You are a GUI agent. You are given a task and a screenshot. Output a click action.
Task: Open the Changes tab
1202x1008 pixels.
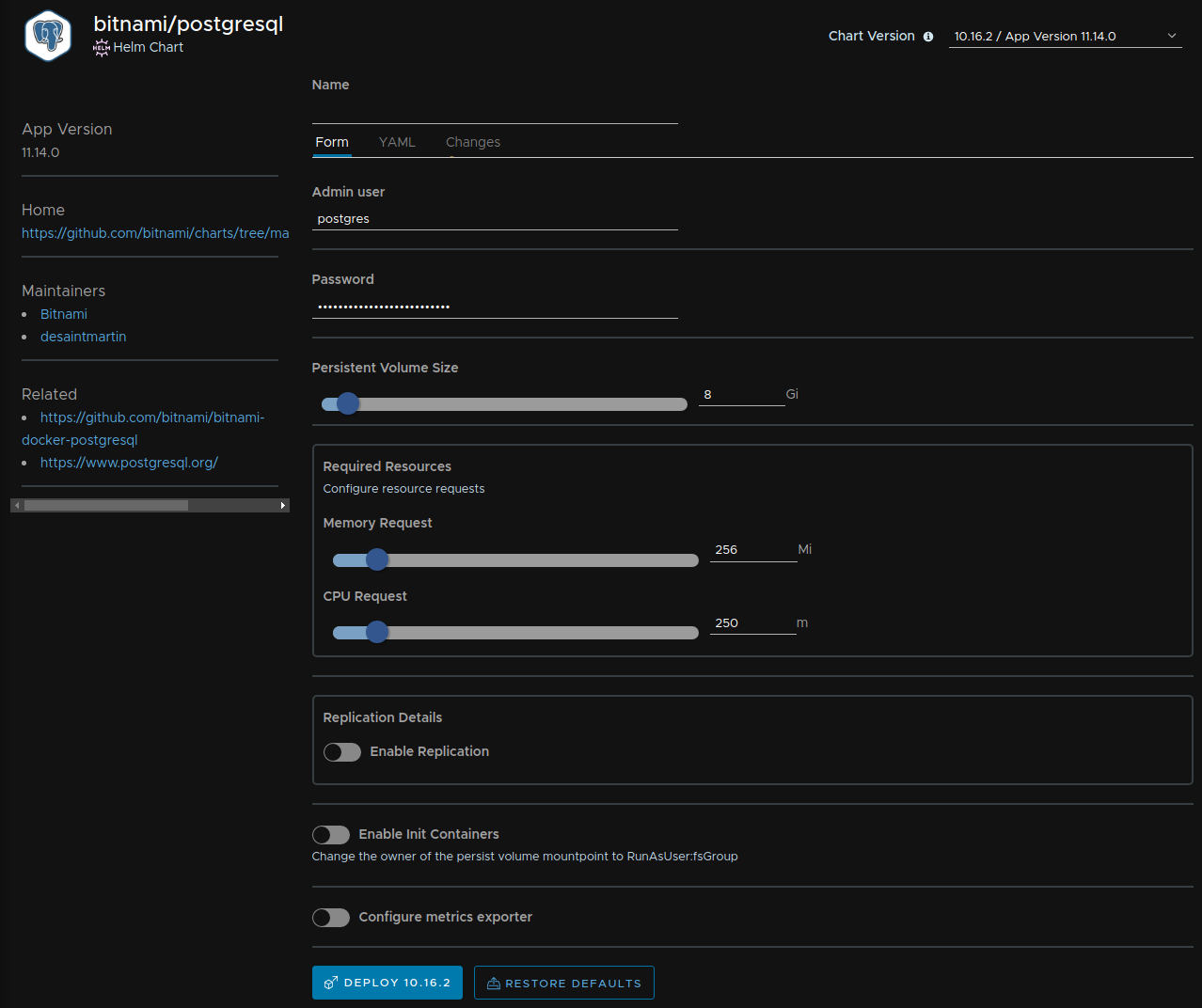tap(473, 142)
